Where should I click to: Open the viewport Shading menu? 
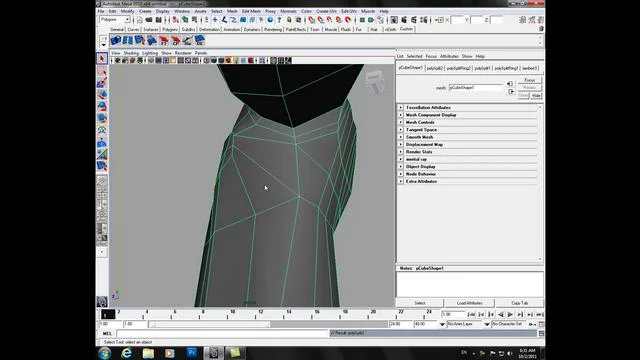click(131, 53)
